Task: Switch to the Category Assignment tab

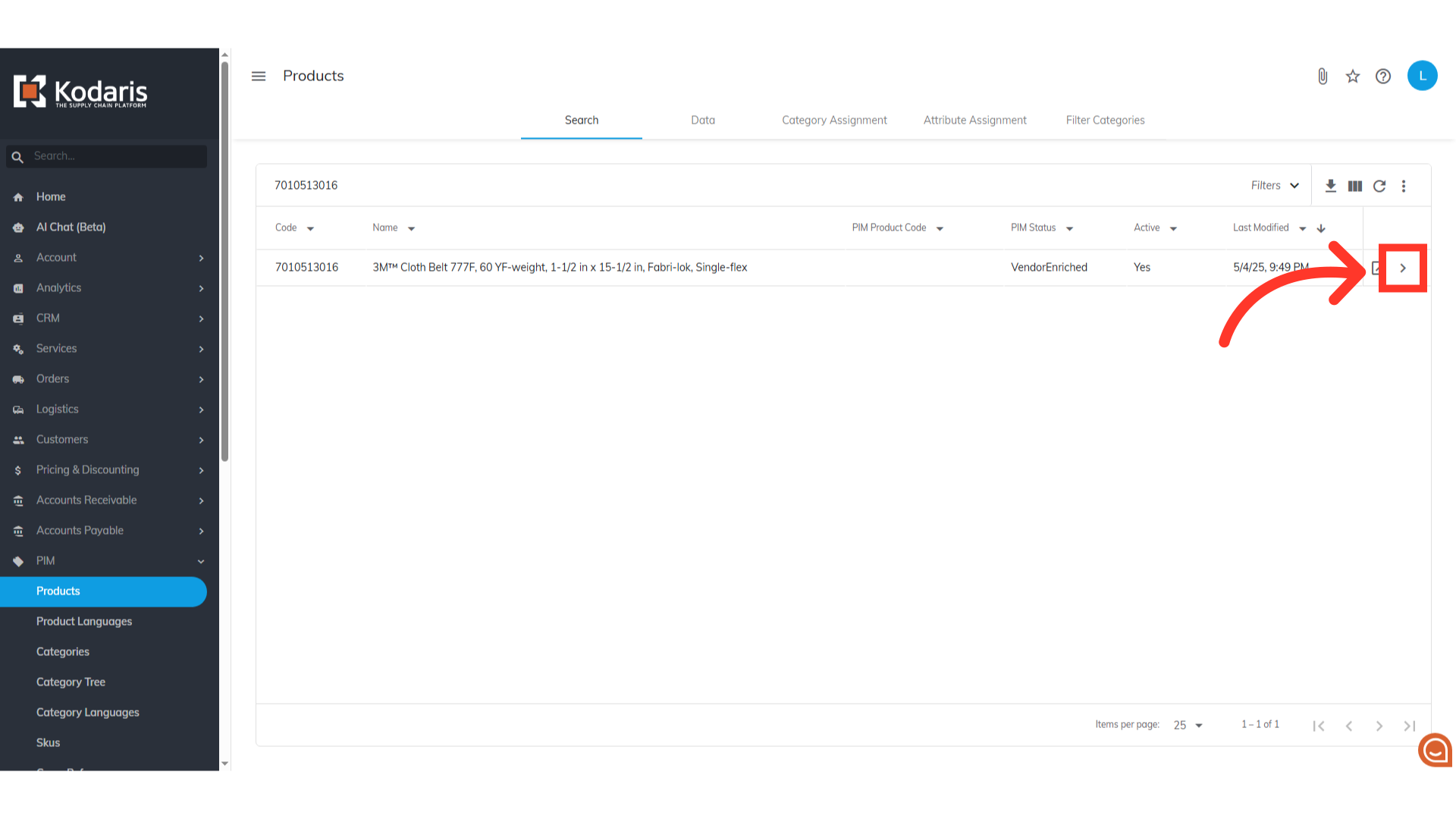Action: (834, 120)
